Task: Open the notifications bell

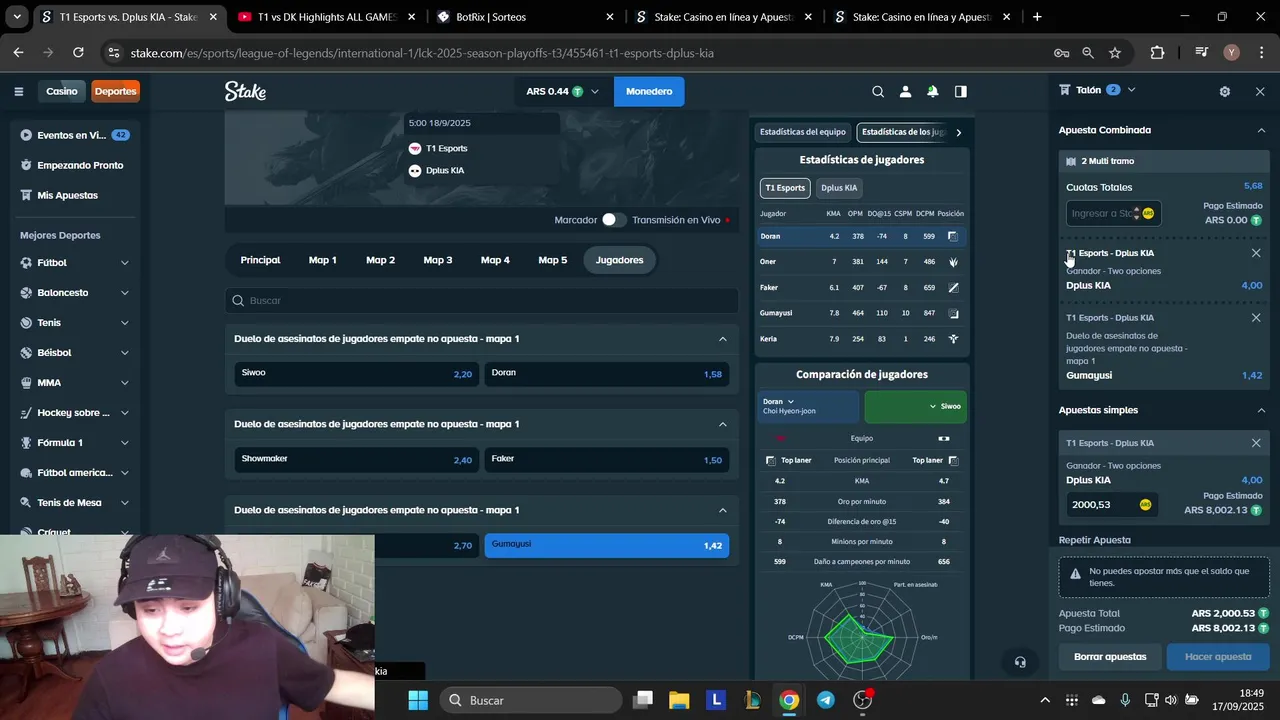Action: pyautogui.click(x=932, y=91)
